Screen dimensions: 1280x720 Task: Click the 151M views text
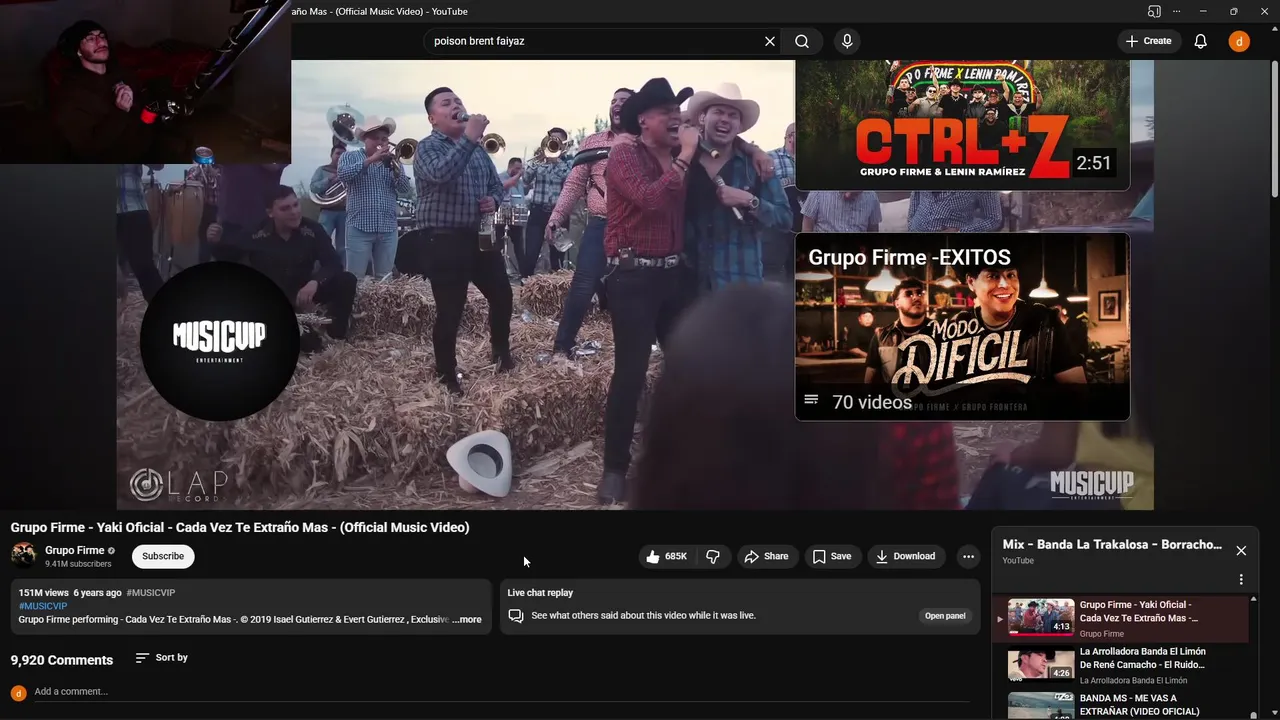point(43,593)
